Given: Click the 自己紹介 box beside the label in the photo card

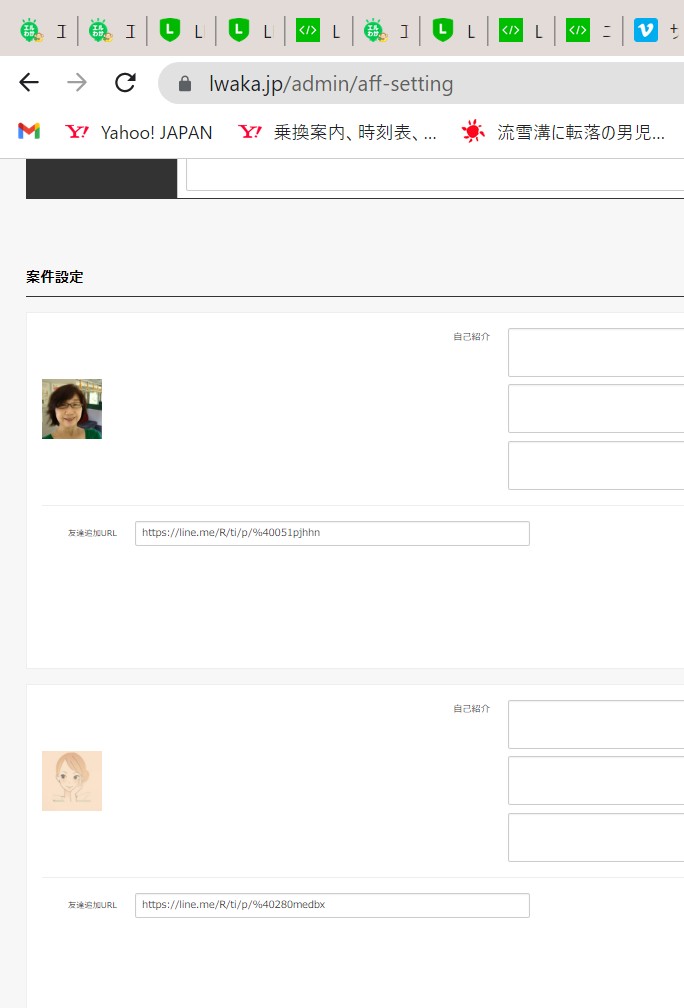Looking at the screenshot, I should pos(596,352).
